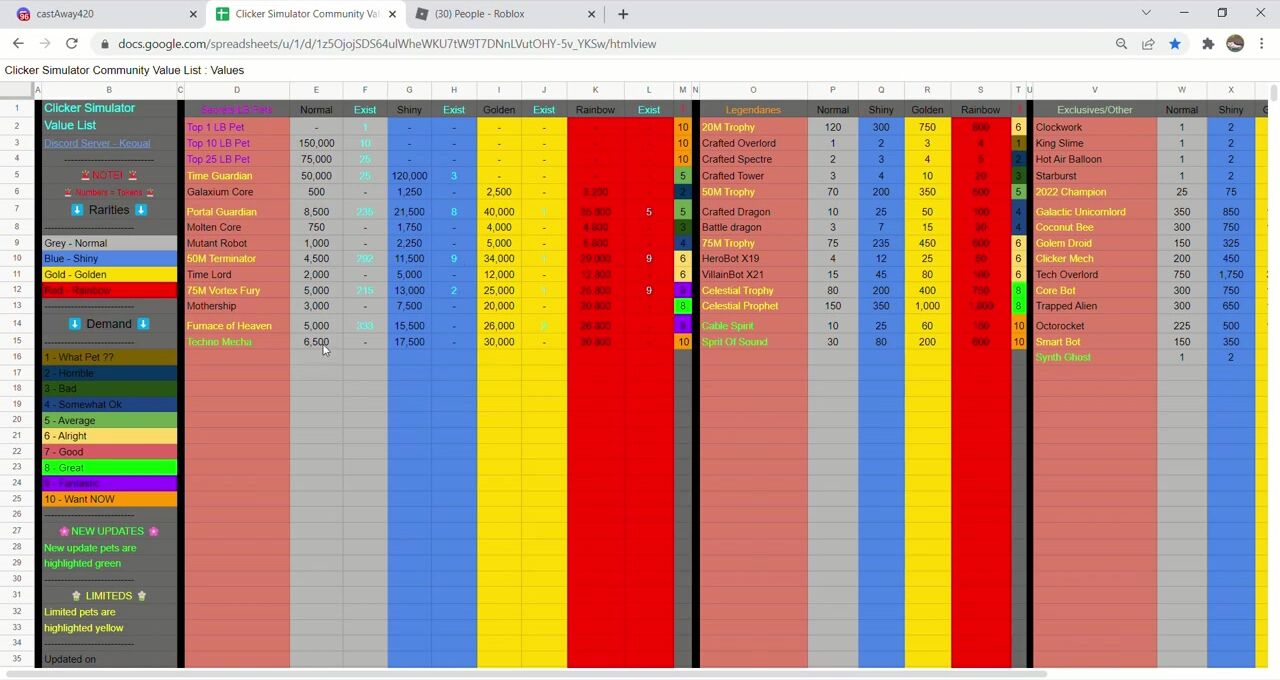1280x680 pixels.
Task: Click the Cable Spirit cell
Action: click(753, 325)
